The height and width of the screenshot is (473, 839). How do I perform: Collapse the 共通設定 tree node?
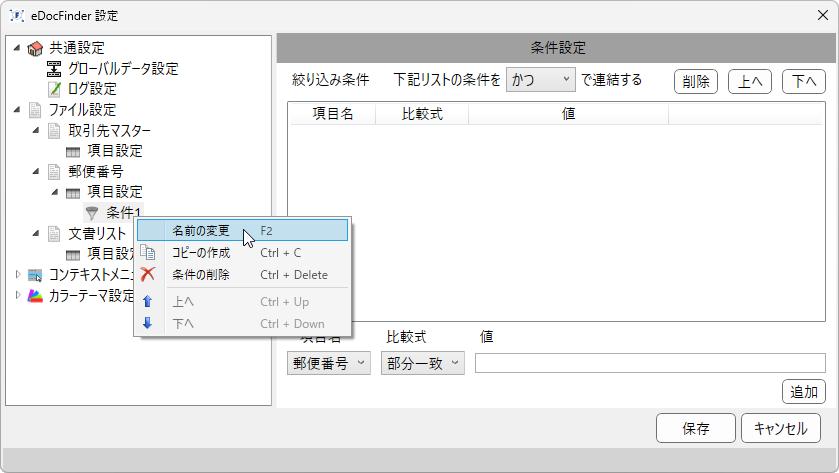coord(17,48)
